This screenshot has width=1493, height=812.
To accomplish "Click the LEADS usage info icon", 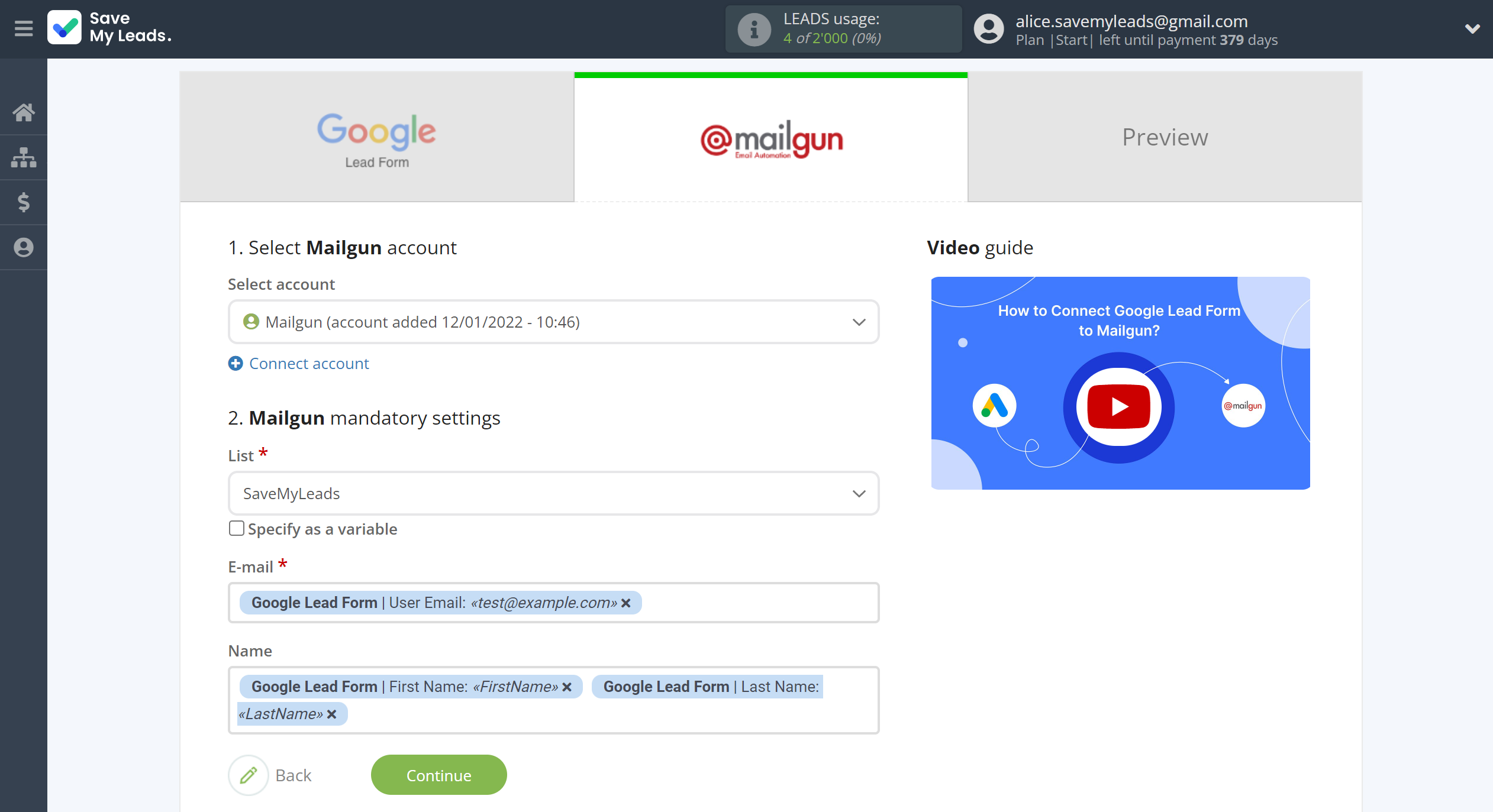I will (754, 29).
